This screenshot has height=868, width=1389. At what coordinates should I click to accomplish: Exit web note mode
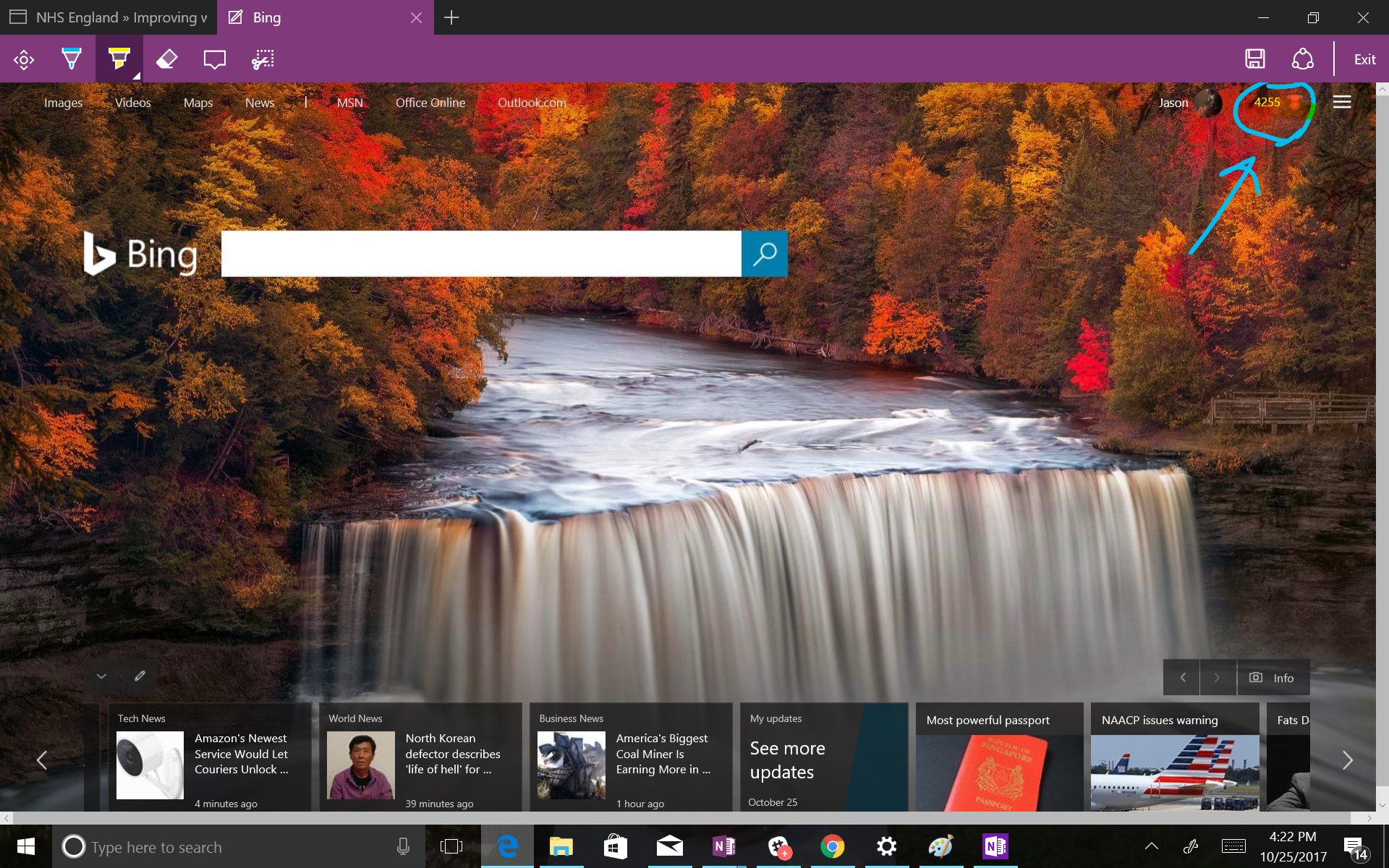1364,59
